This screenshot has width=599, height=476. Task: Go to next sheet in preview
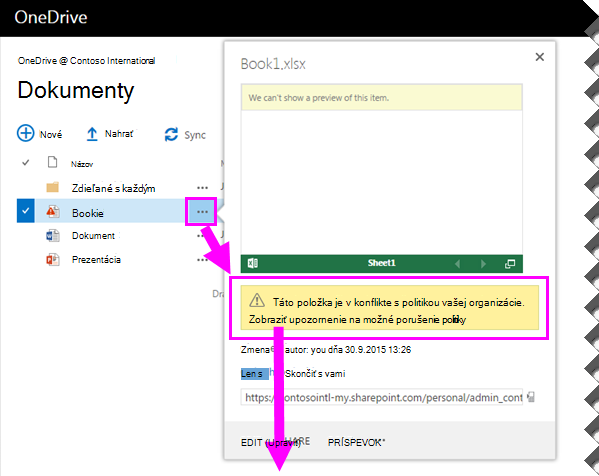click(x=483, y=264)
